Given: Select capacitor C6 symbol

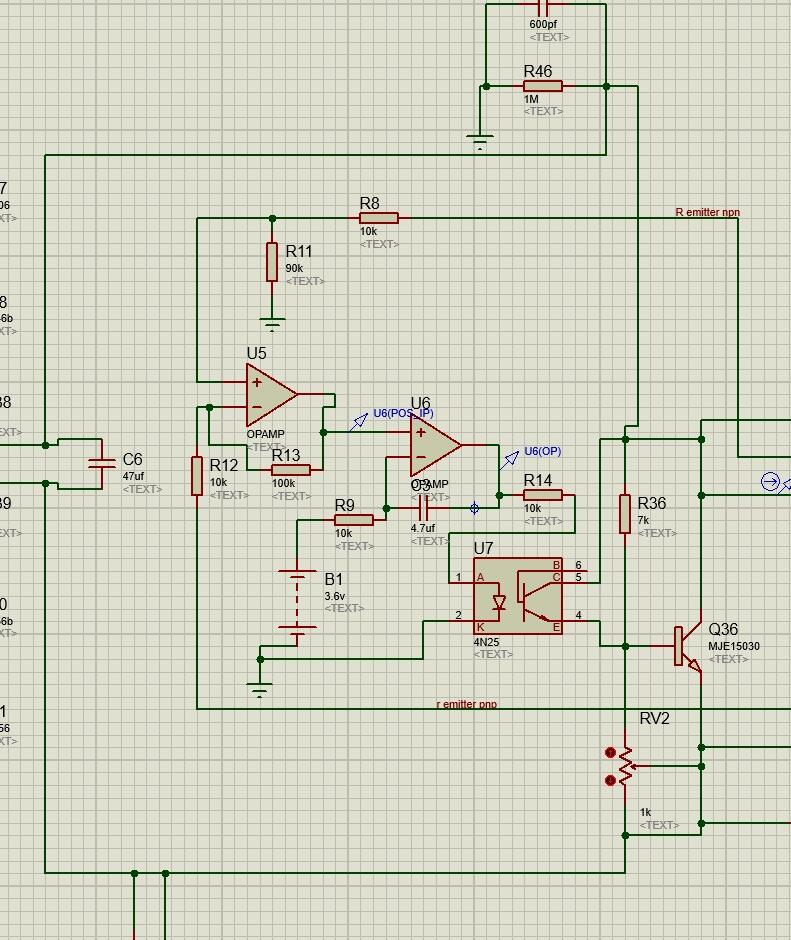Looking at the screenshot, I should tap(102, 463).
